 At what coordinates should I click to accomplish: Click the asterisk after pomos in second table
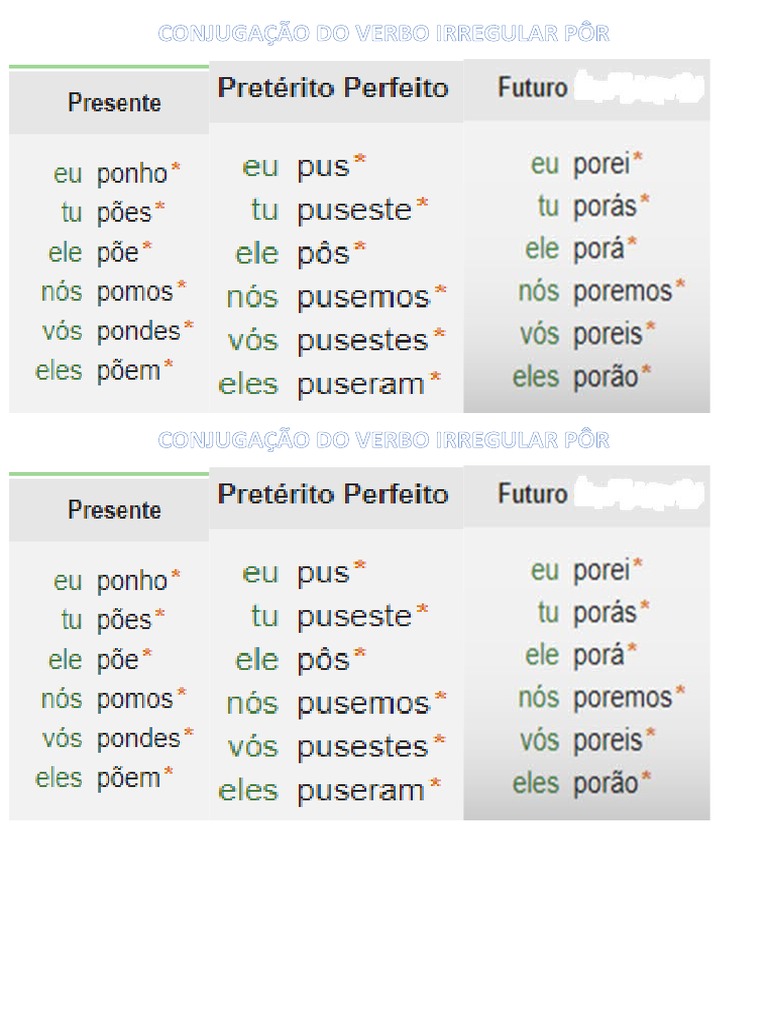pyautogui.click(x=181, y=694)
